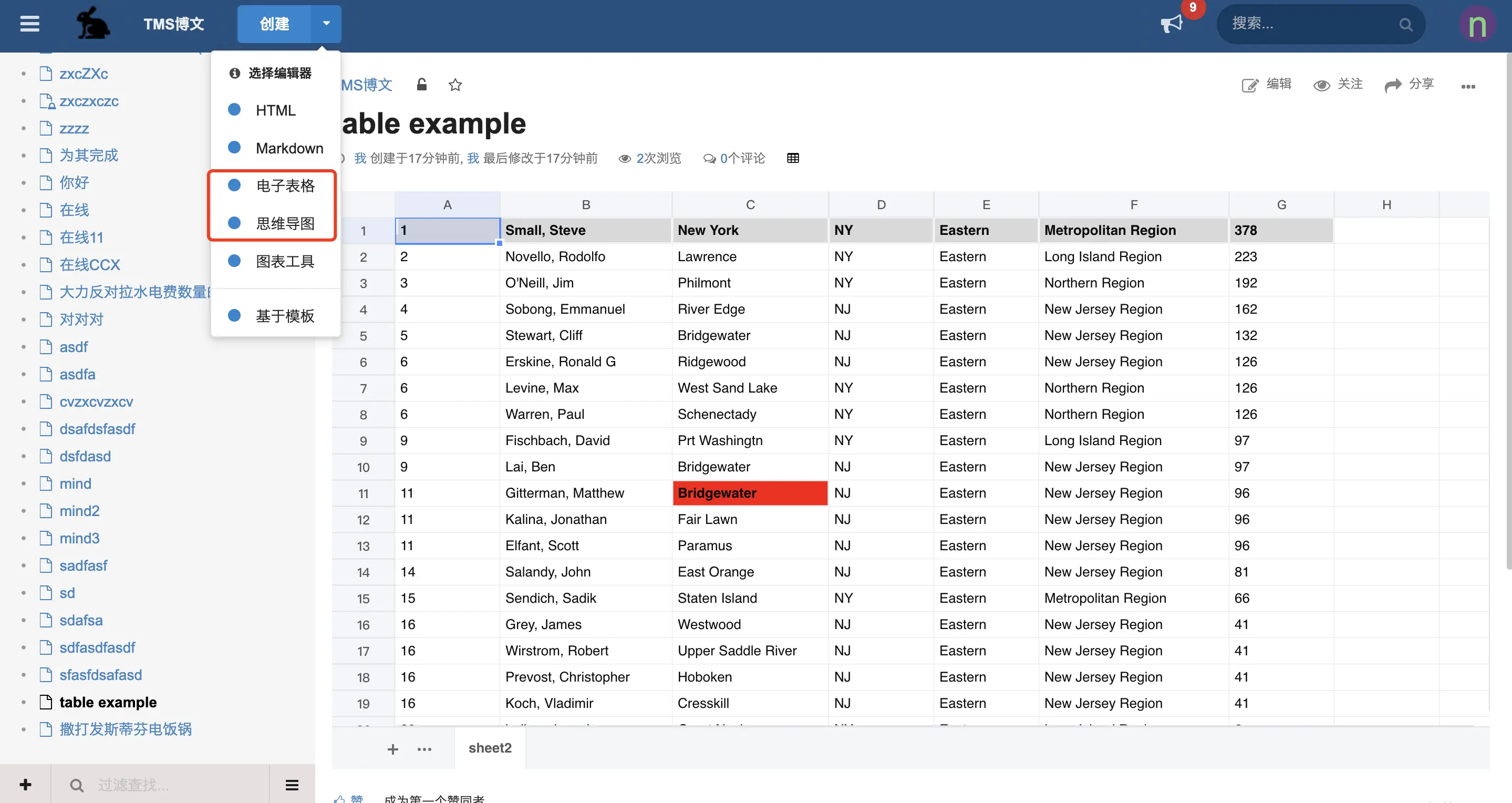Open the 撒打发斯蒂芬电饭锅 page in sidebar
The width and height of the screenshot is (1512, 803).
(x=126, y=729)
